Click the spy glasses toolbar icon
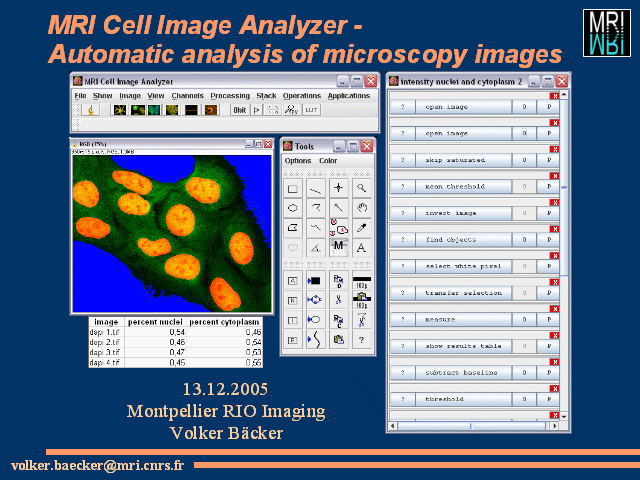This screenshot has height=480, width=640. (x=291, y=110)
